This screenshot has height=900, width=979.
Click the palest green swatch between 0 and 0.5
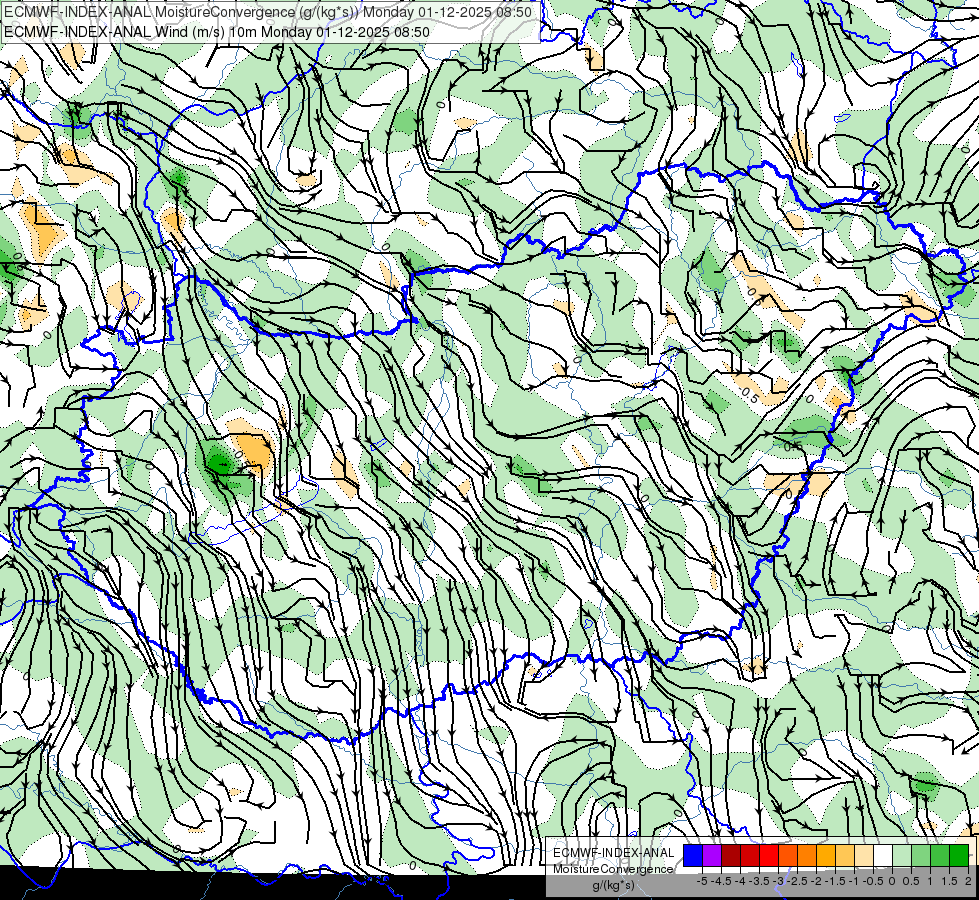(902, 855)
